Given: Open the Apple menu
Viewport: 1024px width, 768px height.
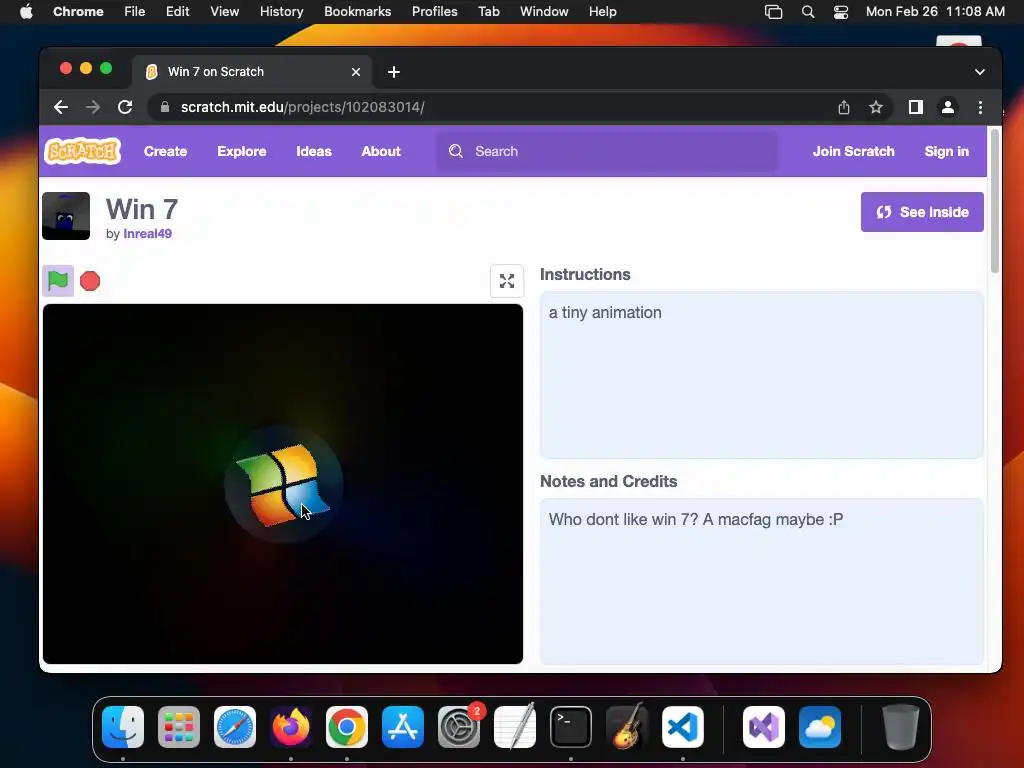Looking at the screenshot, I should click(26, 11).
